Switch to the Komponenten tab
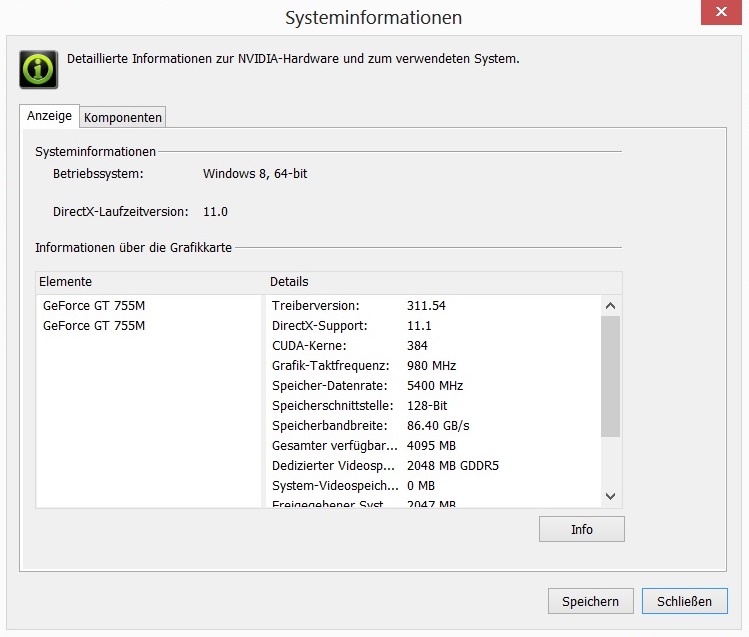The width and height of the screenshot is (749, 637). tap(123, 117)
